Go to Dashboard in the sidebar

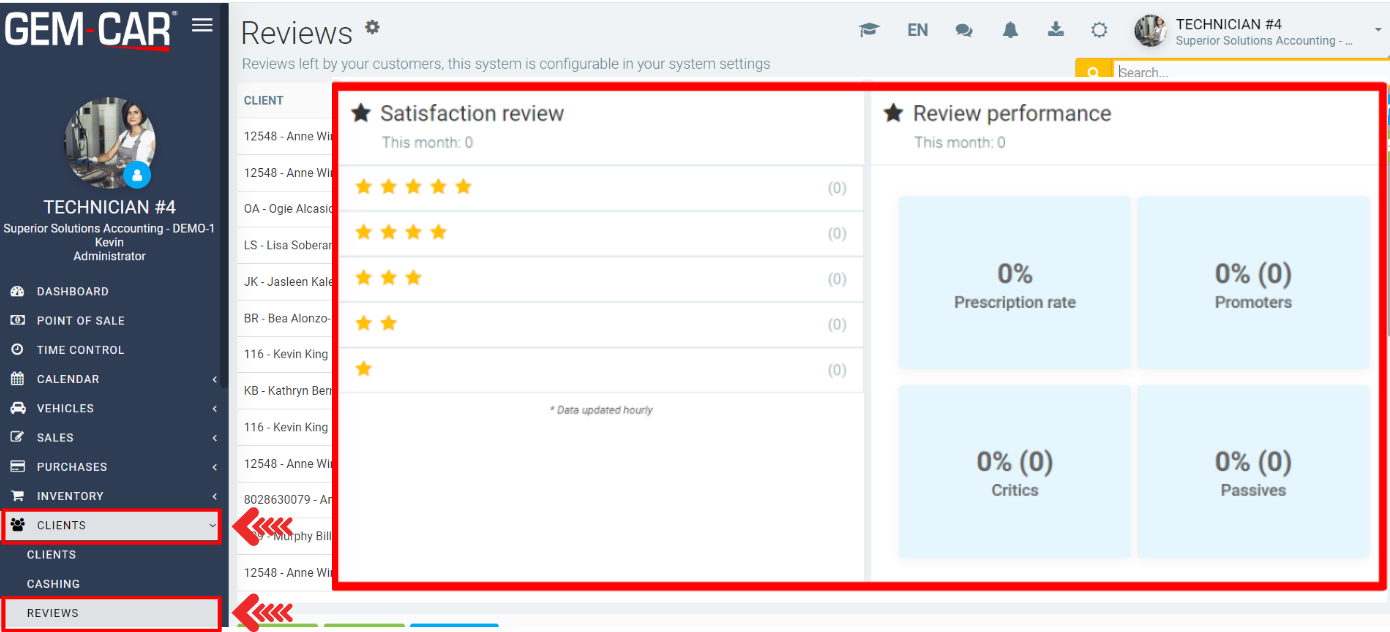(x=72, y=291)
